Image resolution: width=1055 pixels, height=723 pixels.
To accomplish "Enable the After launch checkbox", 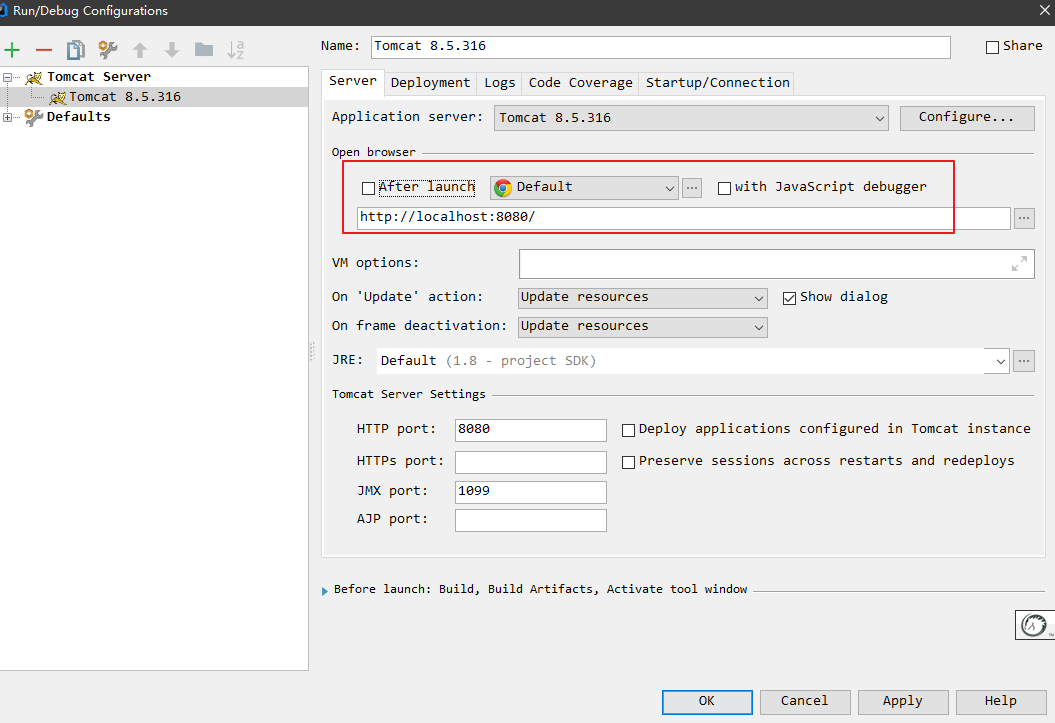I will coord(368,188).
